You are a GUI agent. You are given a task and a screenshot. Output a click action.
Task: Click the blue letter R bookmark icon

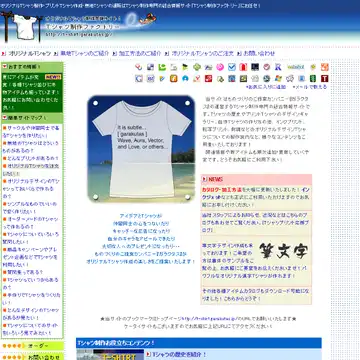[278, 67]
